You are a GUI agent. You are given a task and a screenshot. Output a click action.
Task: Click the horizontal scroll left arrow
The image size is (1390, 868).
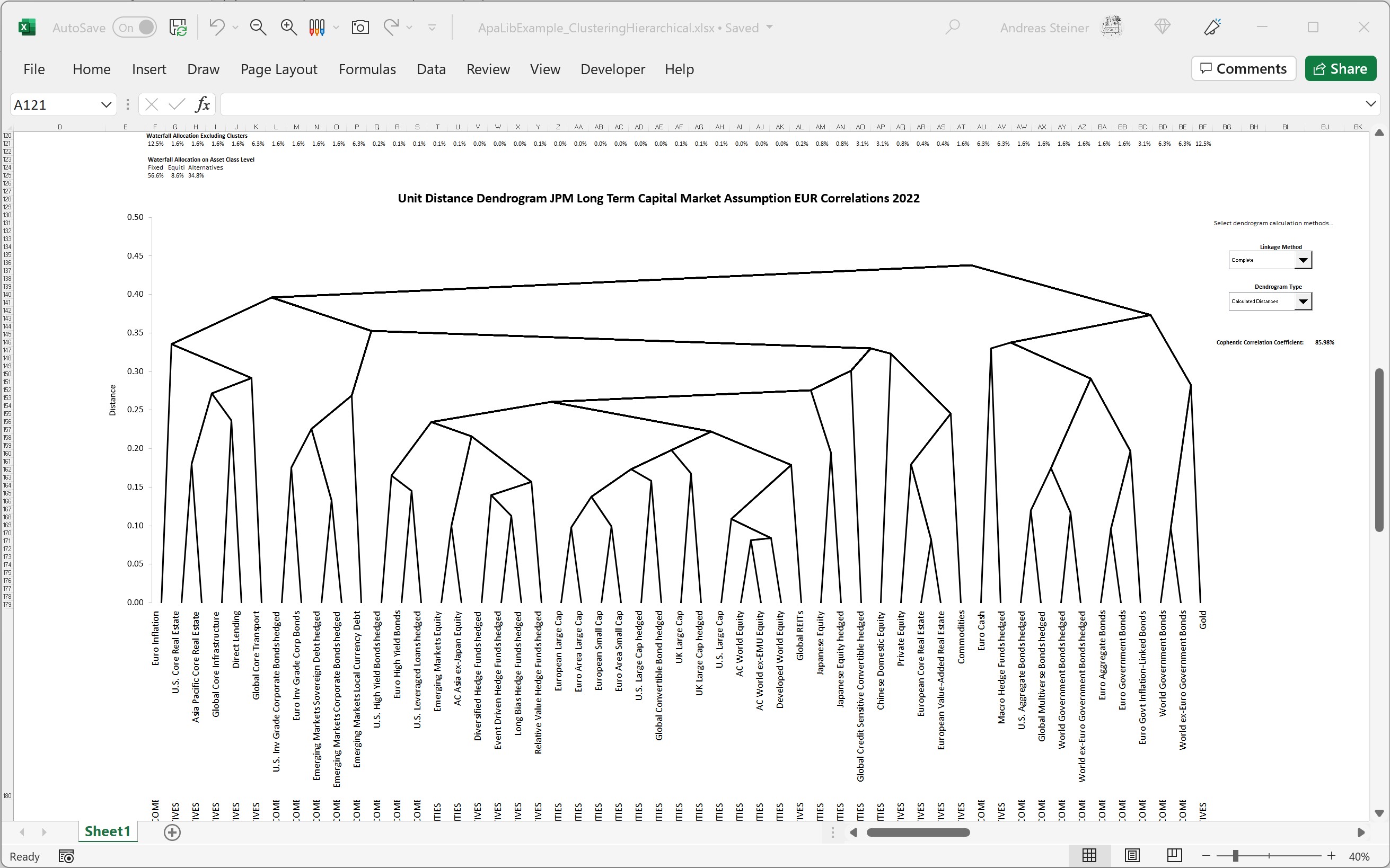click(x=854, y=832)
